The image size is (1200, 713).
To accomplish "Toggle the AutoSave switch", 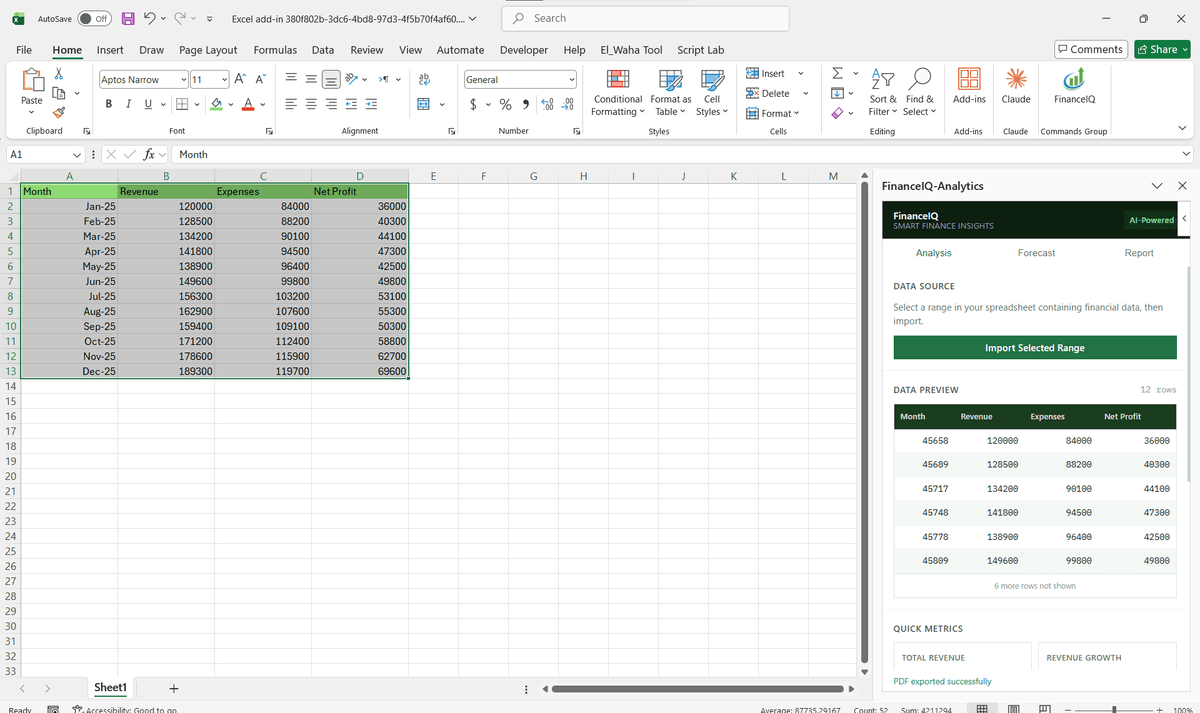I will 94,18.
